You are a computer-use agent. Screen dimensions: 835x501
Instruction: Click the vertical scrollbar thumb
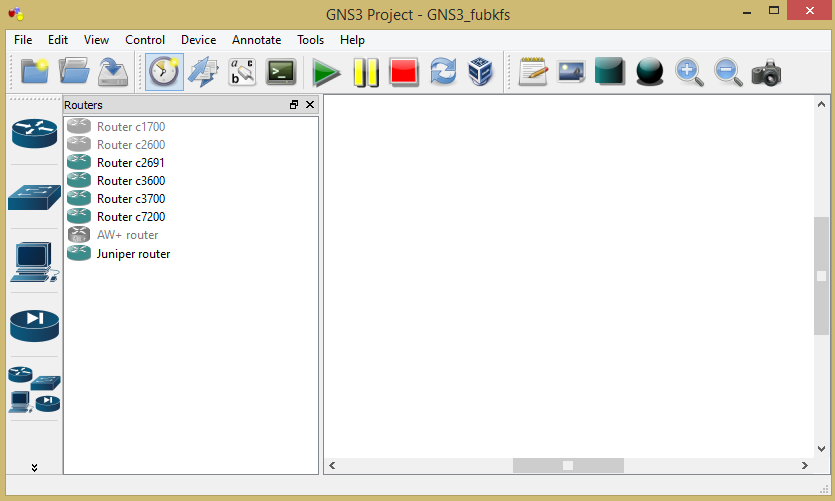point(821,276)
